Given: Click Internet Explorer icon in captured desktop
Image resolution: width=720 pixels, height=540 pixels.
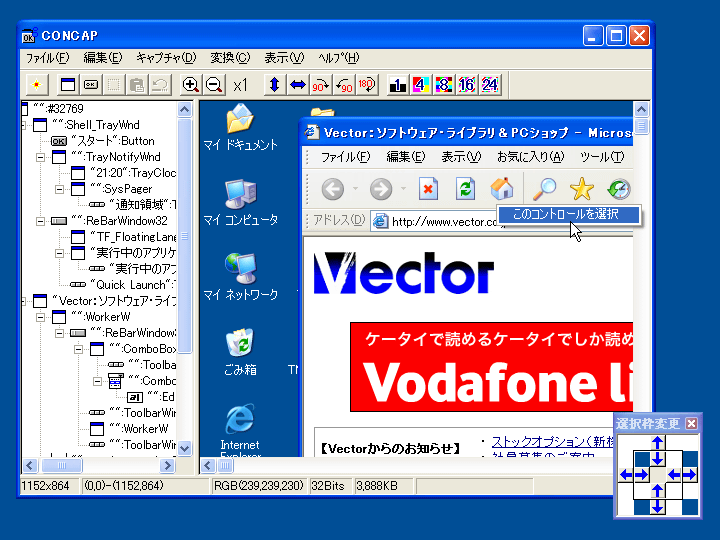Looking at the screenshot, I should tap(240, 429).
